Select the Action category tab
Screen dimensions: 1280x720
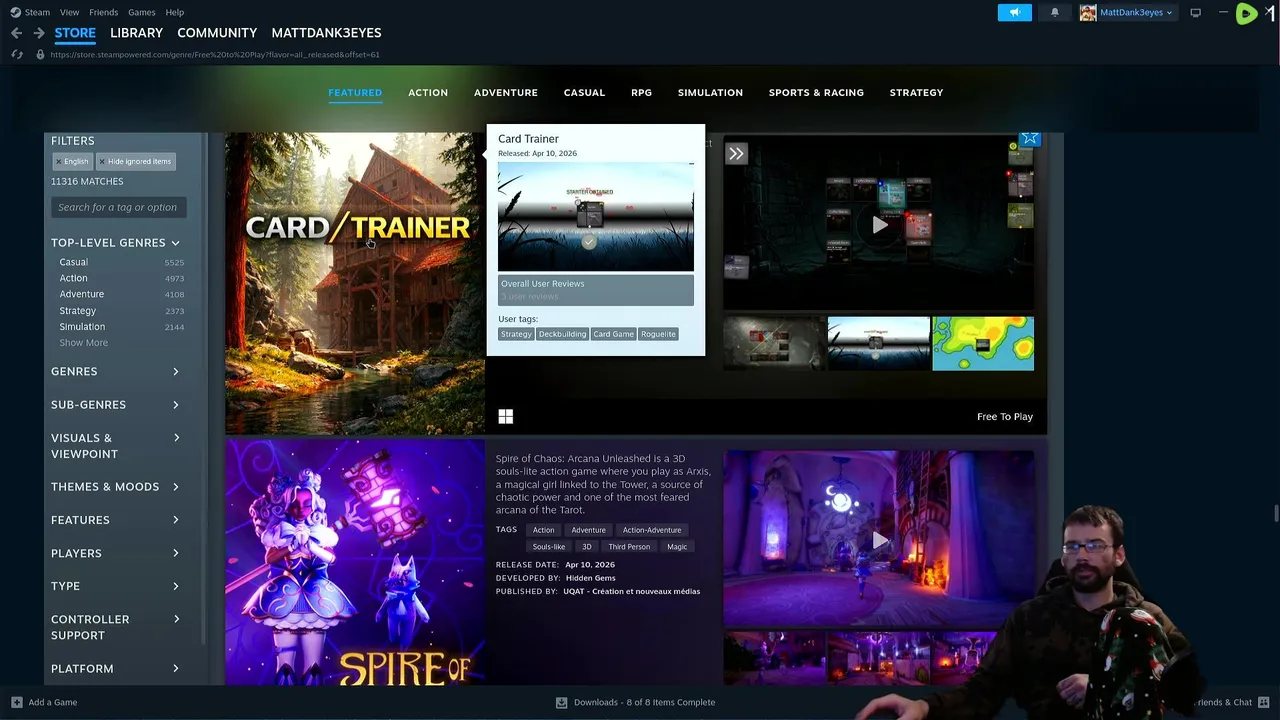428,92
